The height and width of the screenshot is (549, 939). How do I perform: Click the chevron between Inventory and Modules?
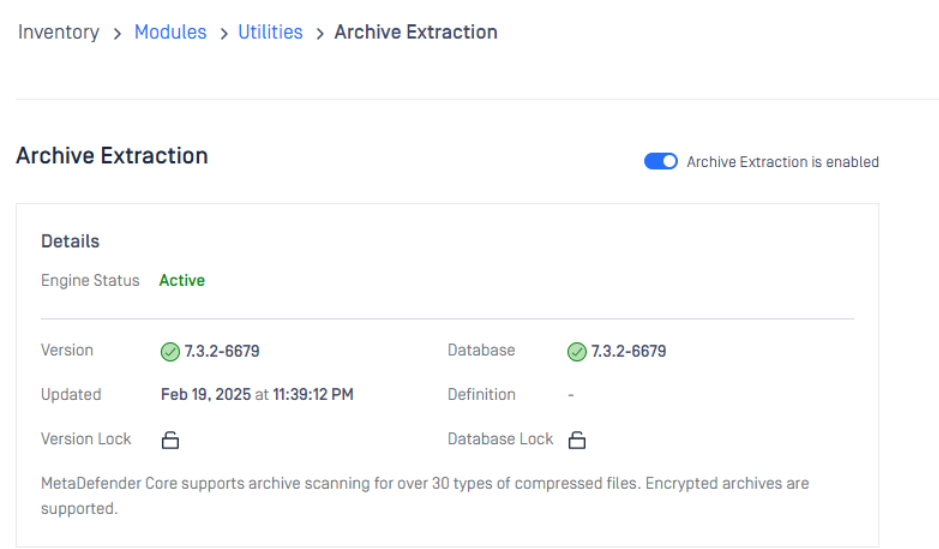pos(117,34)
